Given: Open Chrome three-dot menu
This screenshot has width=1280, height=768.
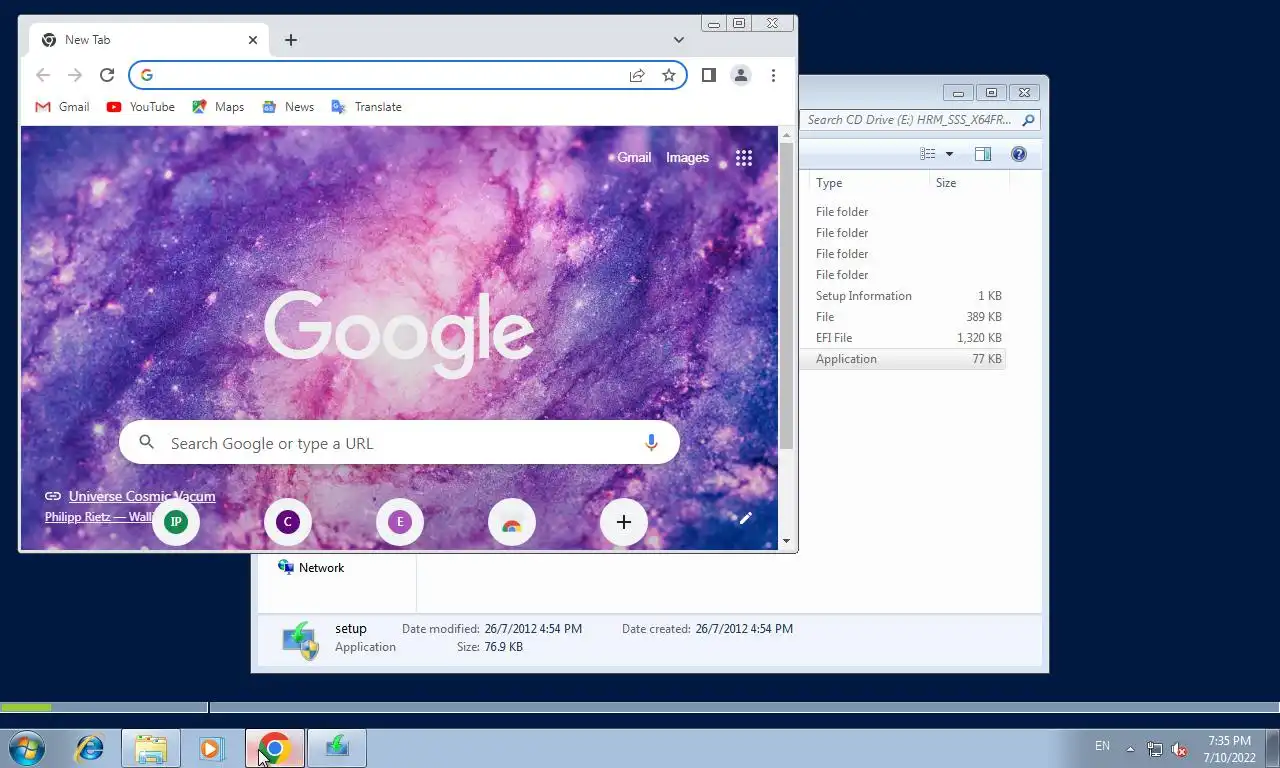Looking at the screenshot, I should coord(773,75).
